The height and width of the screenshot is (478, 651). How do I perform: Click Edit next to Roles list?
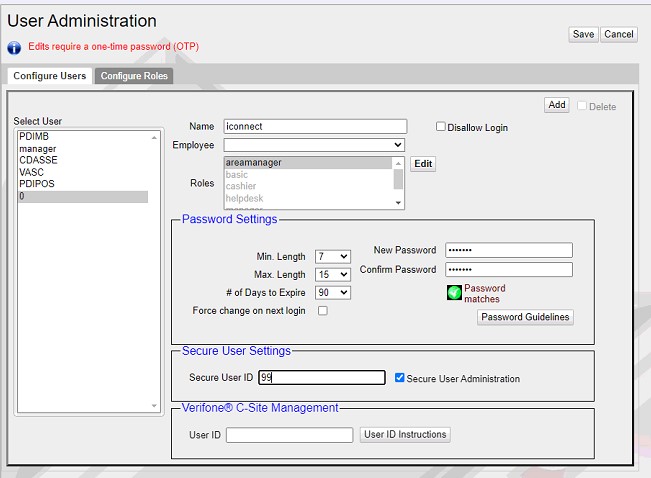click(x=423, y=164)
